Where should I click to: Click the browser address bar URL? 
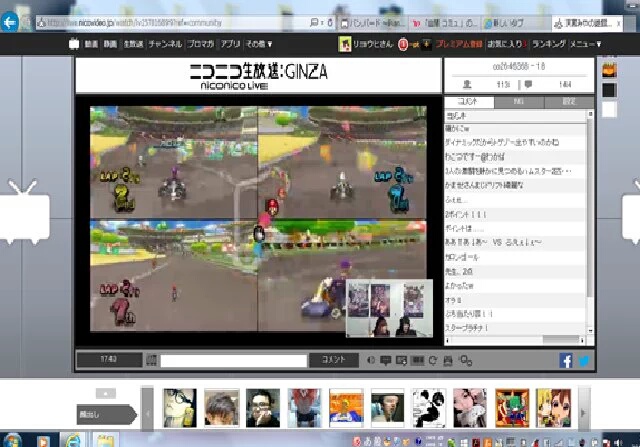[173, 23]
